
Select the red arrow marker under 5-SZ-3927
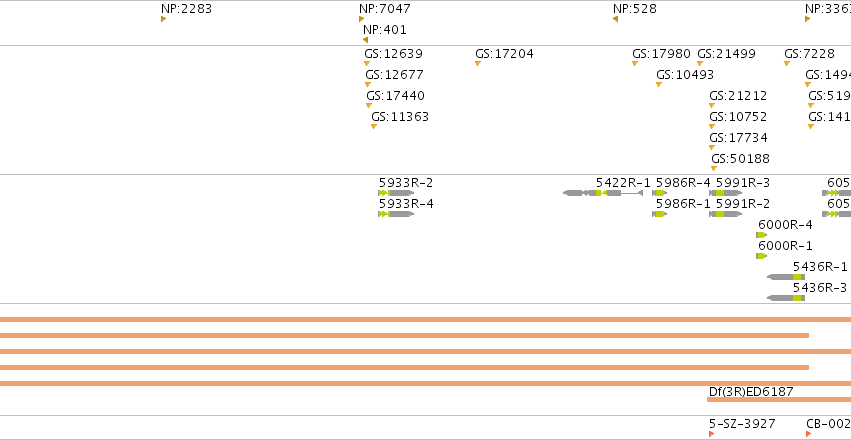click(x=712, y=434)
